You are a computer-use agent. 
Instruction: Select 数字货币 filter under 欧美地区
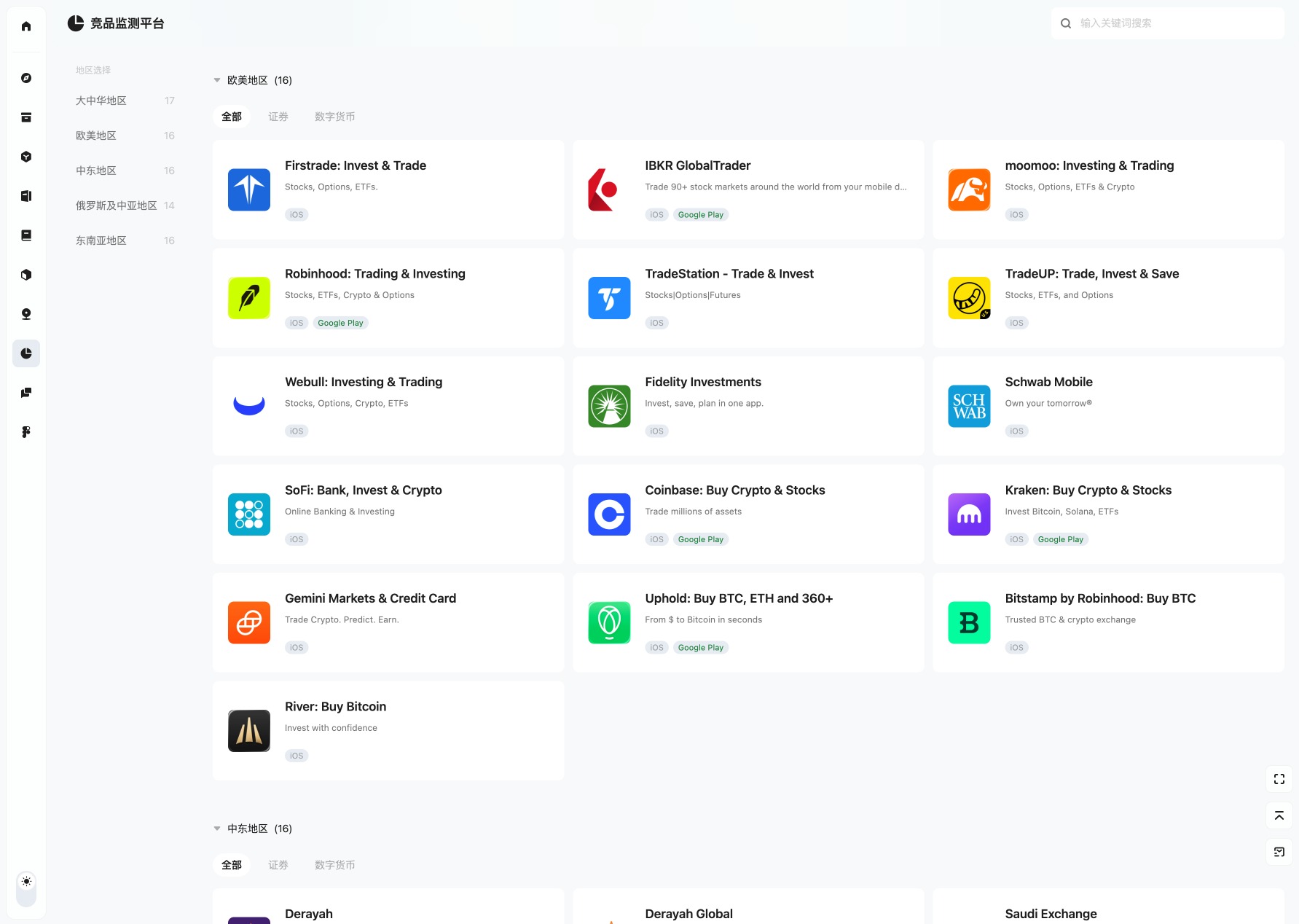(x=335, y=117)
